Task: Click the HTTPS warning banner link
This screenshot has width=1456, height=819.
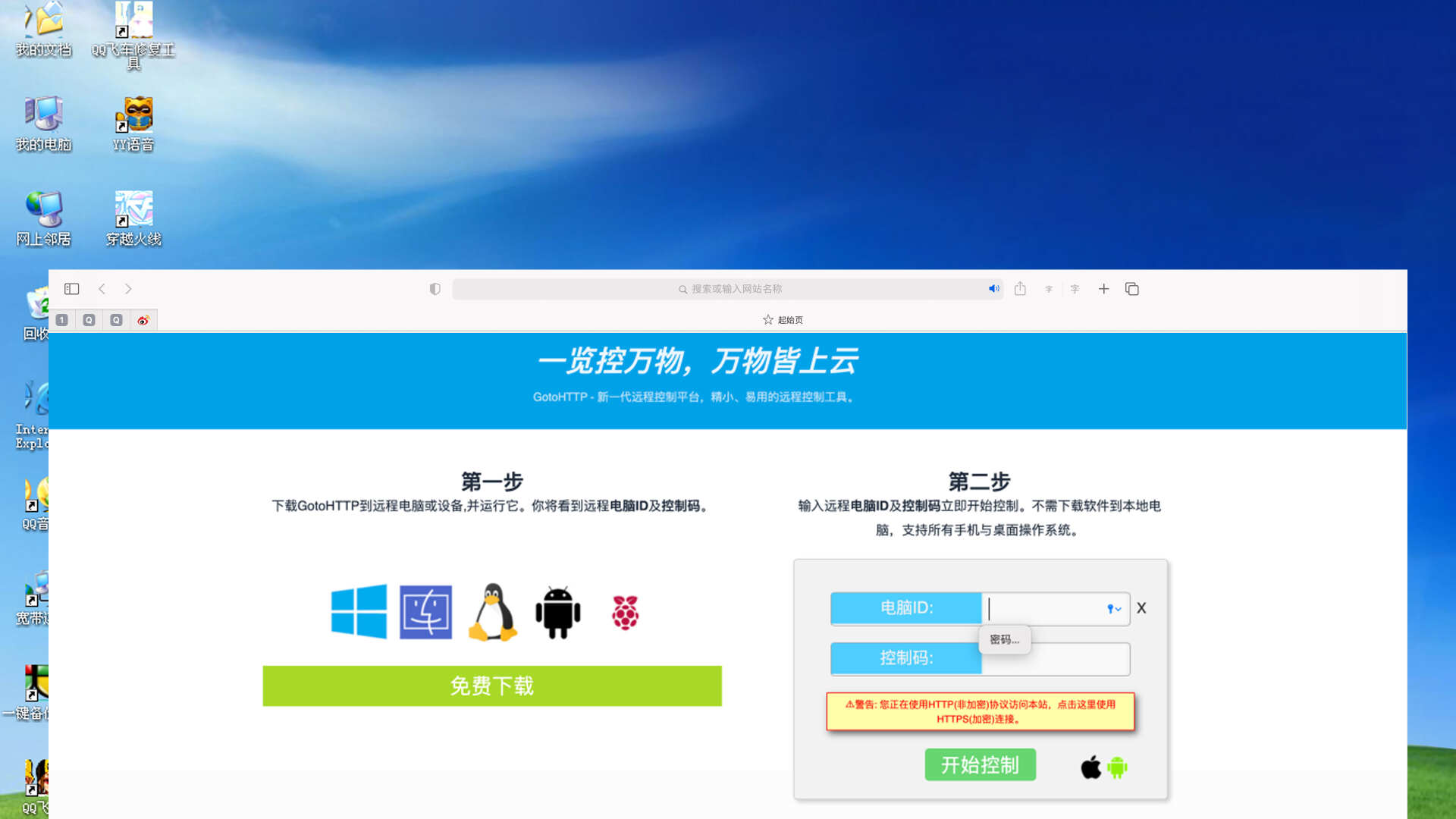Action: pyautogui.click(x=981, y=711)
